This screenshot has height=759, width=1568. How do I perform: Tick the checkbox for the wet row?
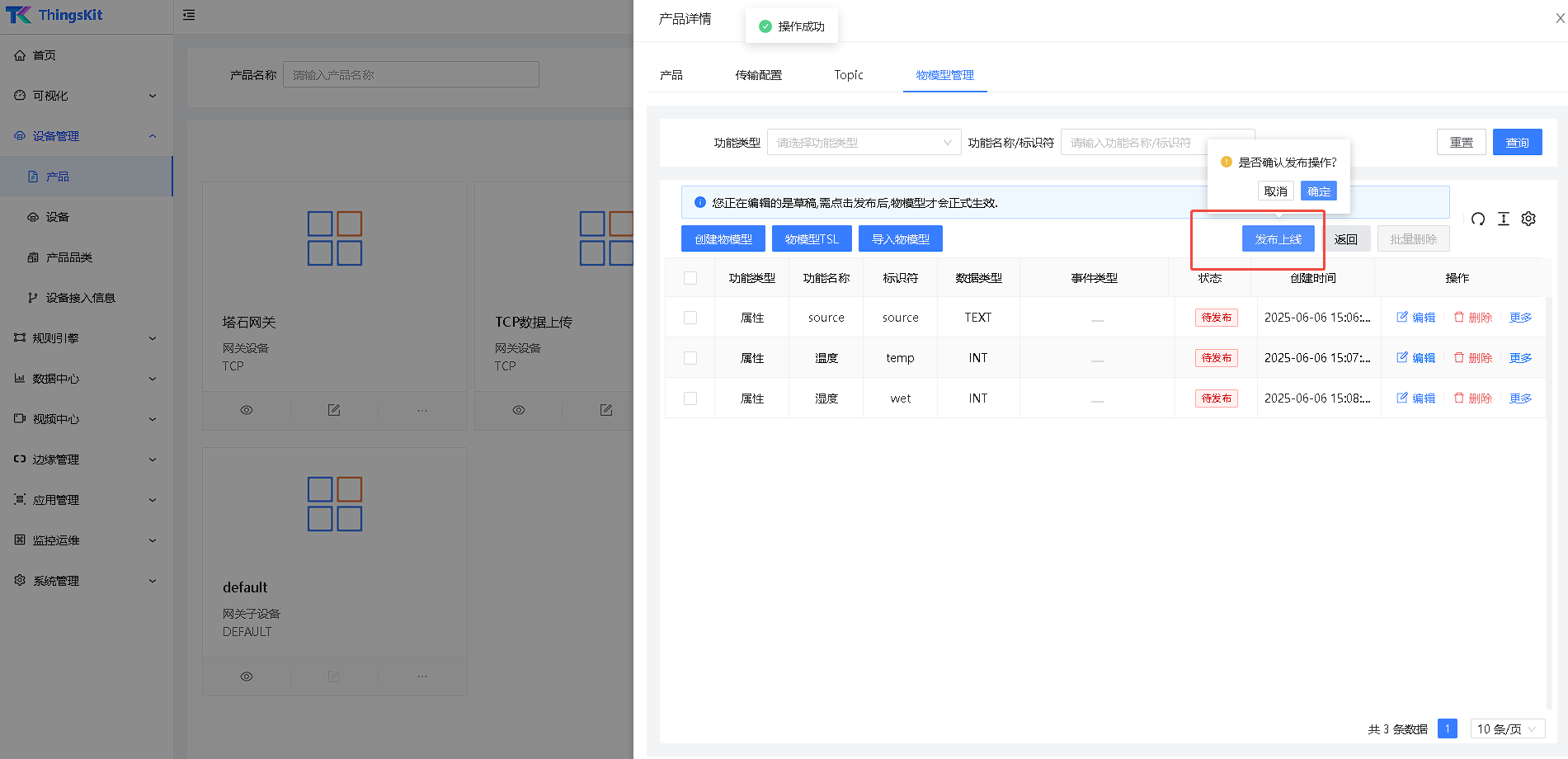(x=690, y=398)
